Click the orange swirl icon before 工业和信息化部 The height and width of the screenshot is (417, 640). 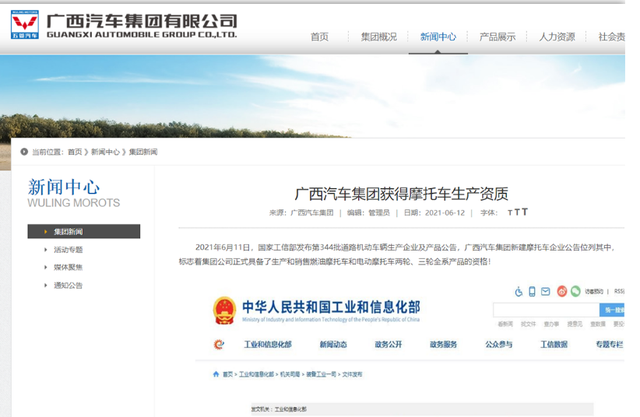coord(219,344)
